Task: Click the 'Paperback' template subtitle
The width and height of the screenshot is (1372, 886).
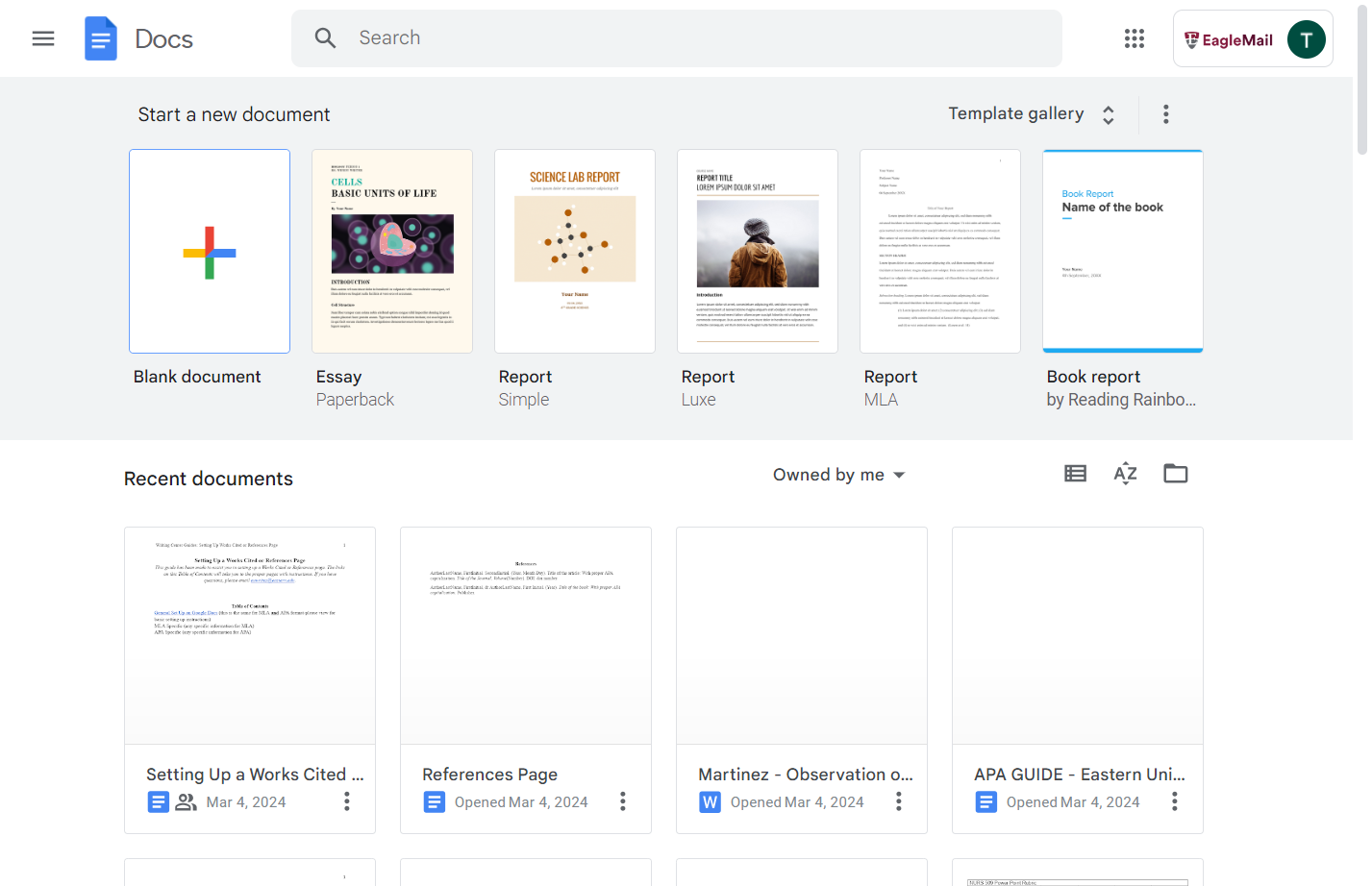Action: (x=355, y=400)
